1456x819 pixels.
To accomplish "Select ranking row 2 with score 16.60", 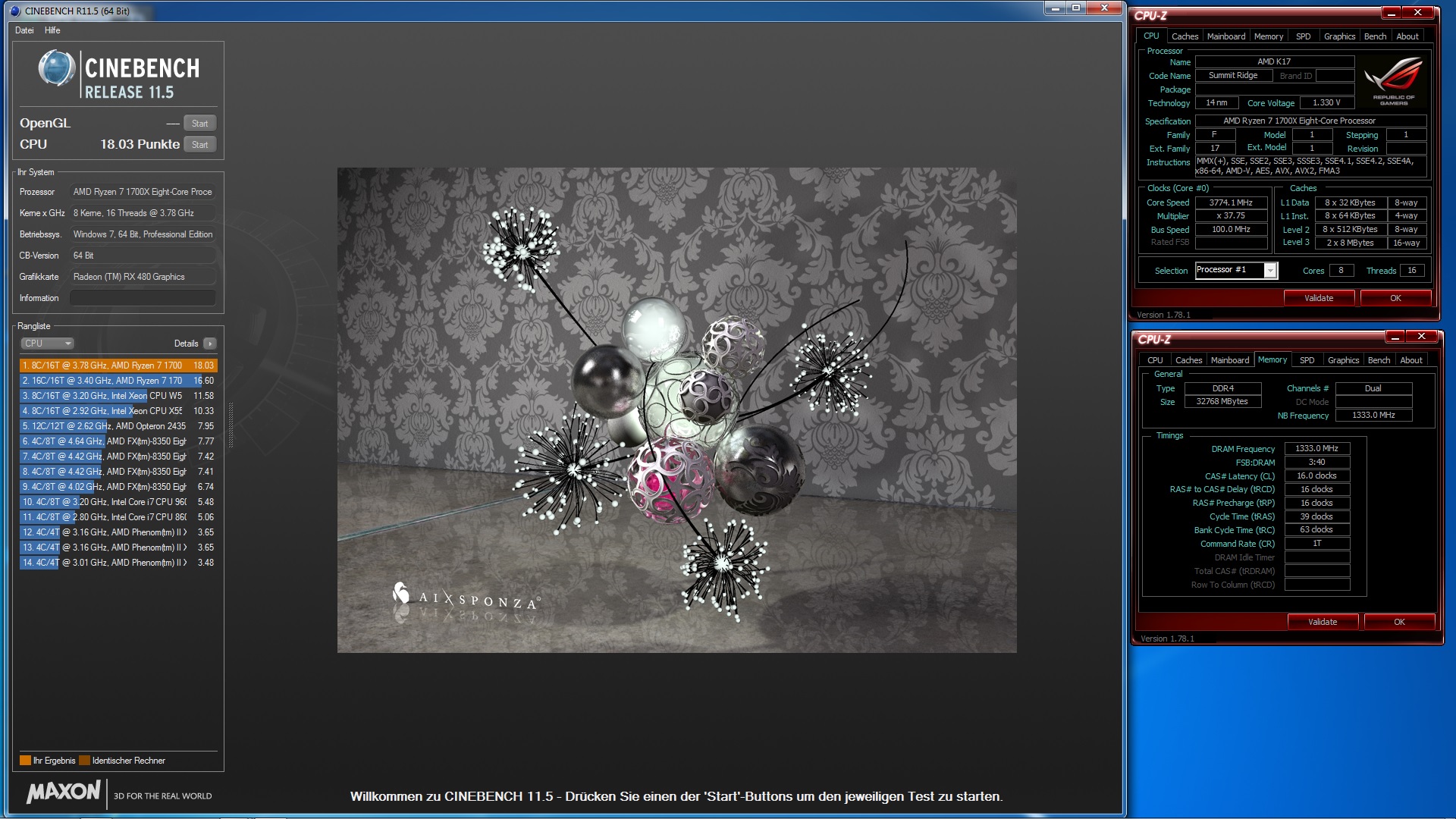I will click(x=118, y=381).
